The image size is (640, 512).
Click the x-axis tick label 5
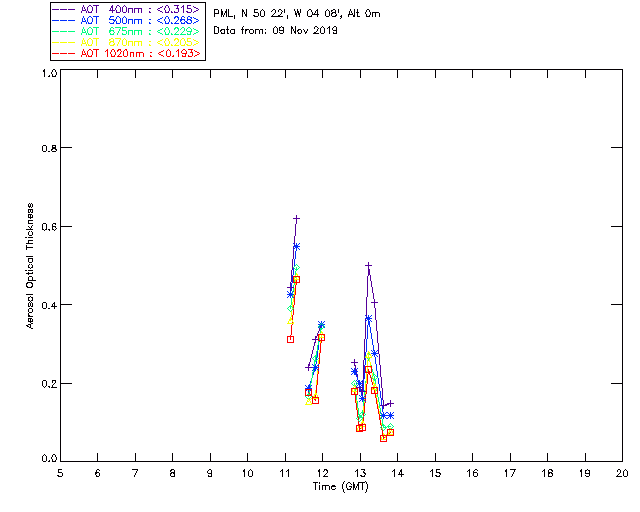(x=60, y=474)
